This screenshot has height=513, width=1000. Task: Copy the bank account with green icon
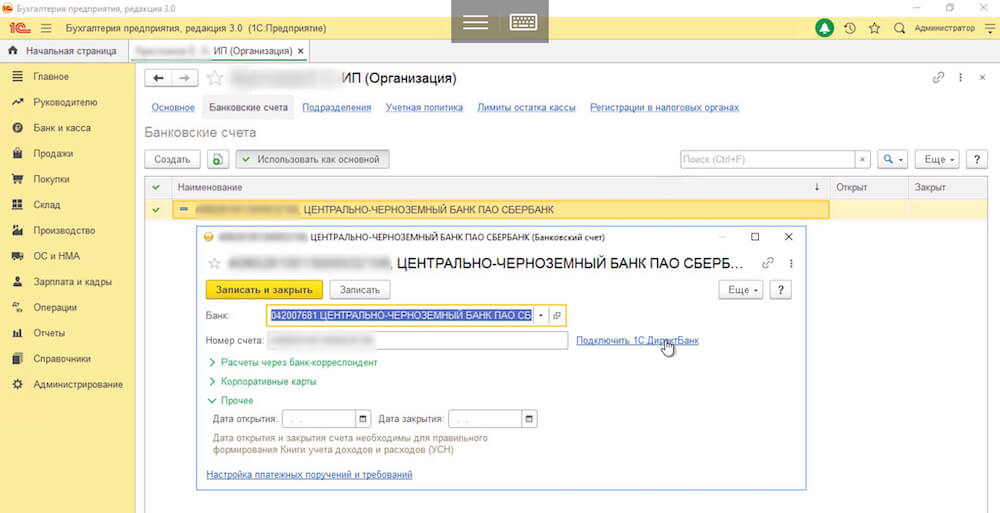click(217, 160)
